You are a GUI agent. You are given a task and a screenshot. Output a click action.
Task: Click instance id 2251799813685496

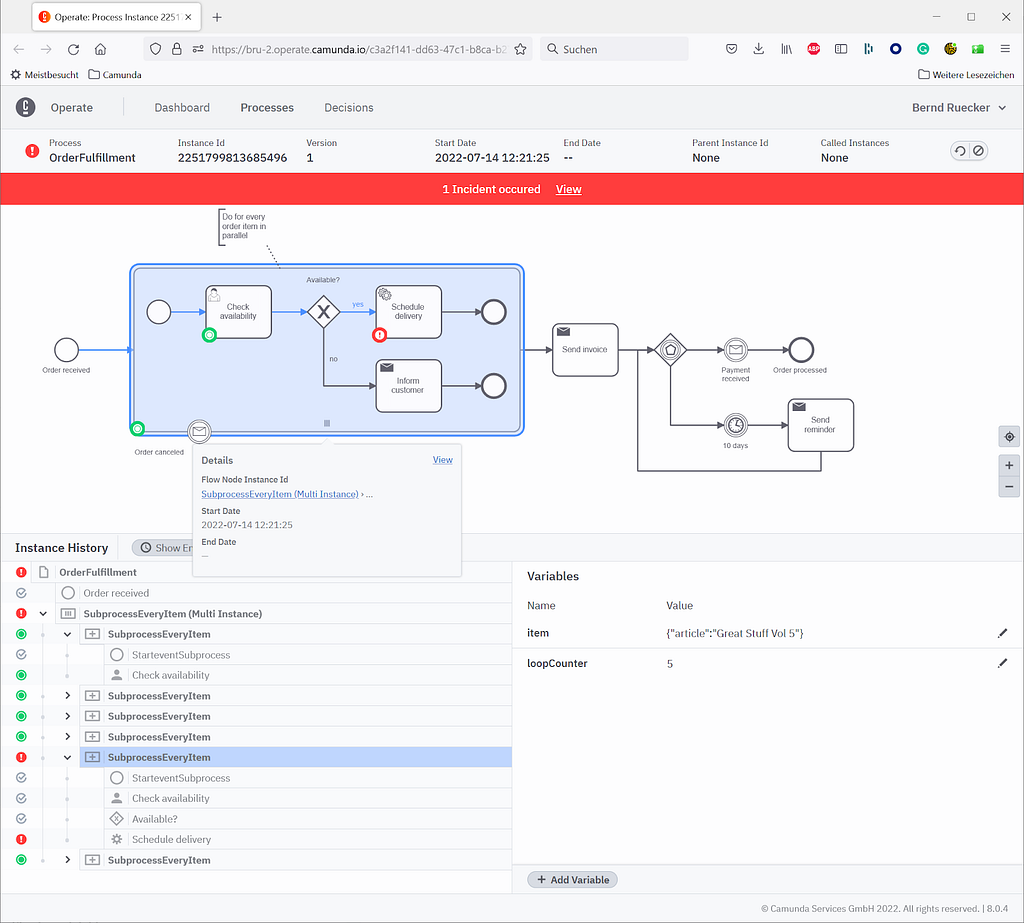232,158
